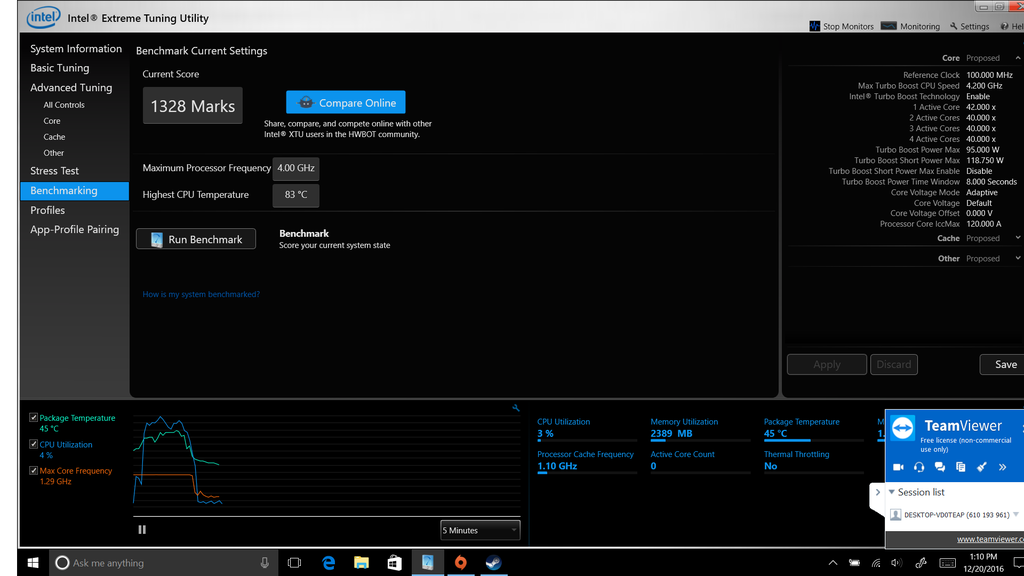Image resolution: width=1024 pixels, height=576 pixels.
Task: Open the touch keyboard tray icon
Action: pyautogui.click(x=948, y=563)
